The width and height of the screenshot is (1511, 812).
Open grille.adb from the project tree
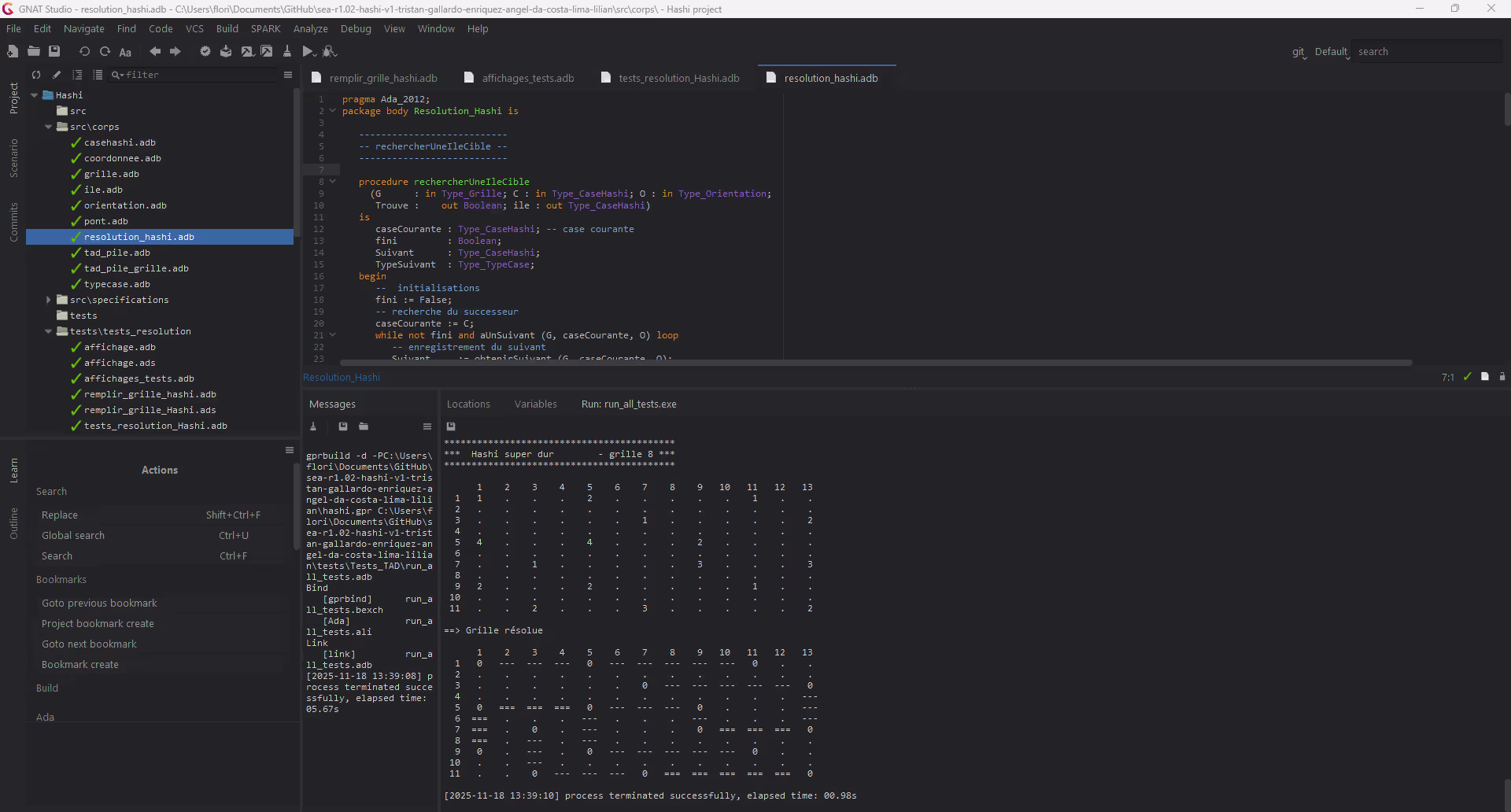(111, 174)
